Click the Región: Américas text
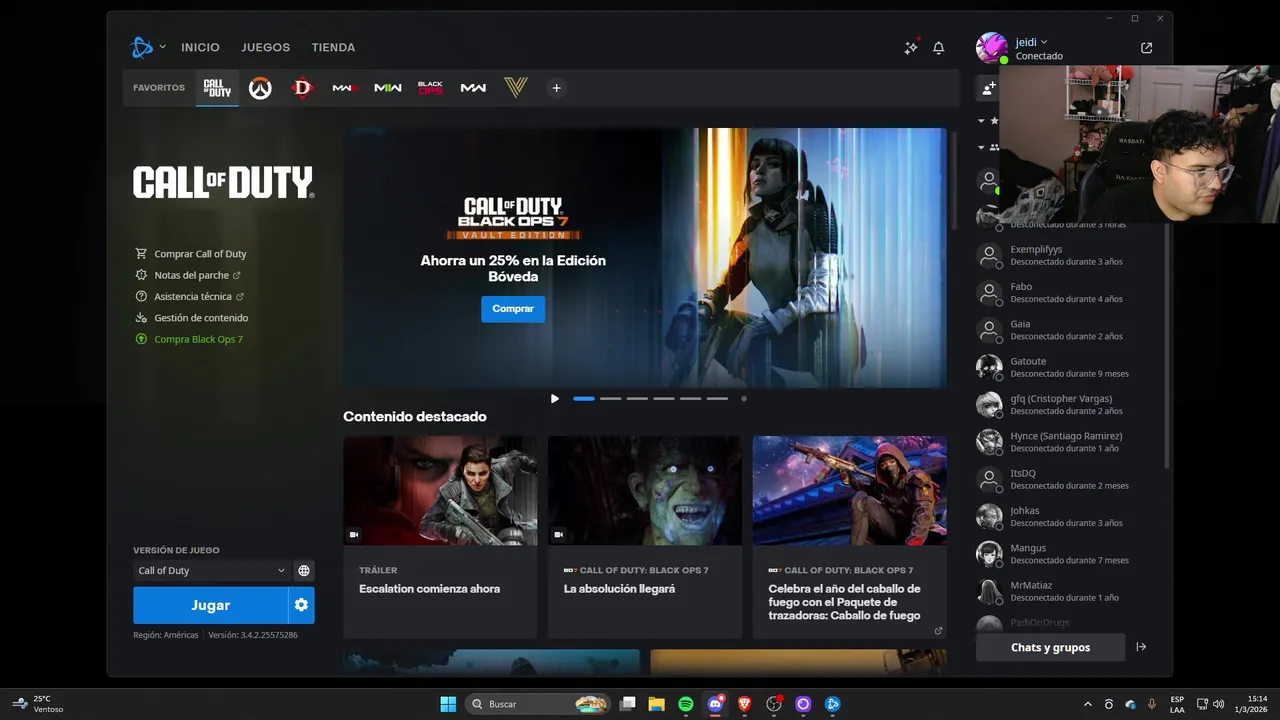This screenshot has width=1280, height=720. (166, 635)
